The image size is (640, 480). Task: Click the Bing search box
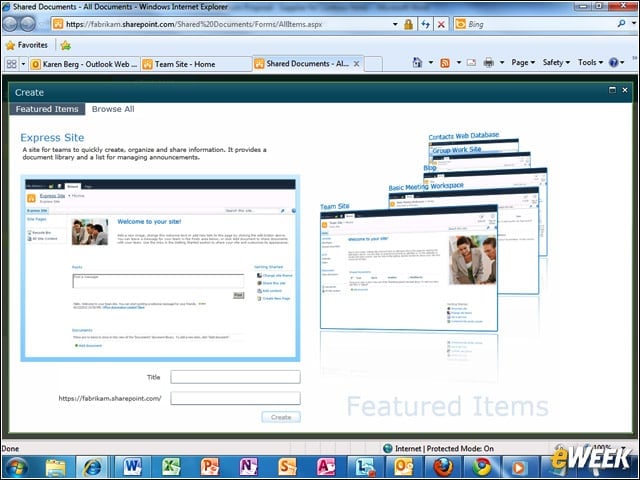[539, 24]
